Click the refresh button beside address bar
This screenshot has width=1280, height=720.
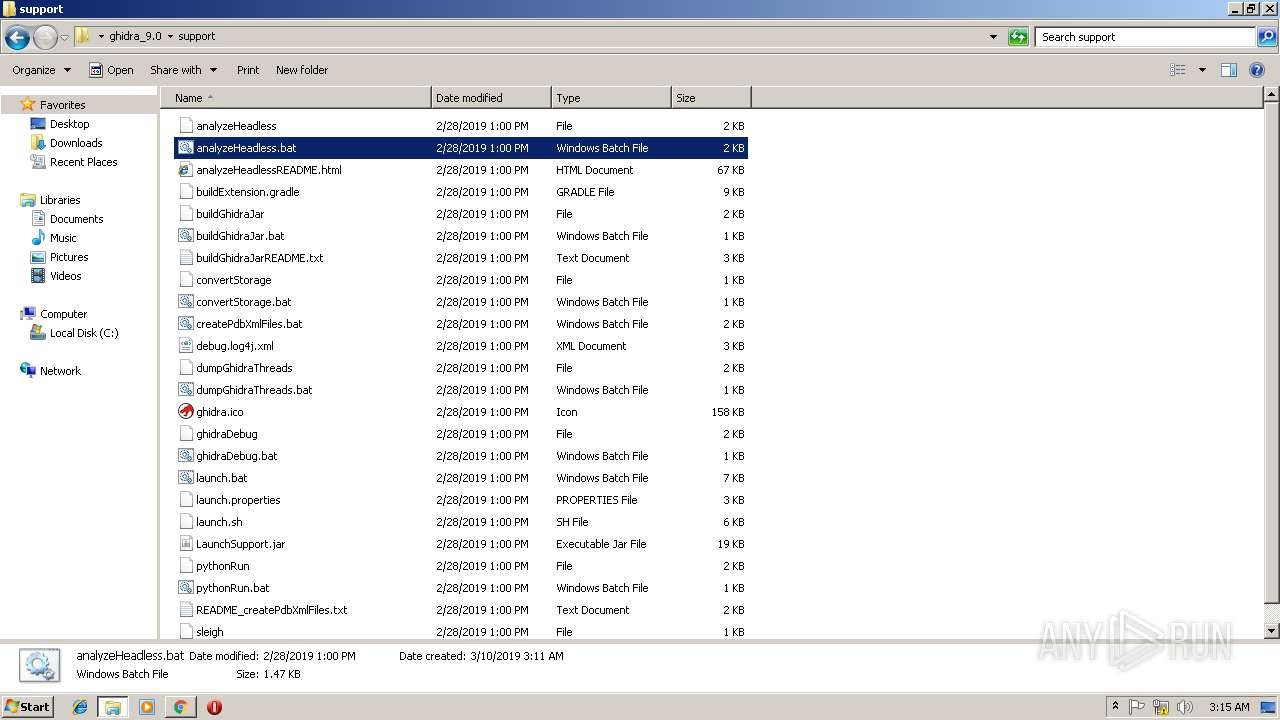(1018, 37)
